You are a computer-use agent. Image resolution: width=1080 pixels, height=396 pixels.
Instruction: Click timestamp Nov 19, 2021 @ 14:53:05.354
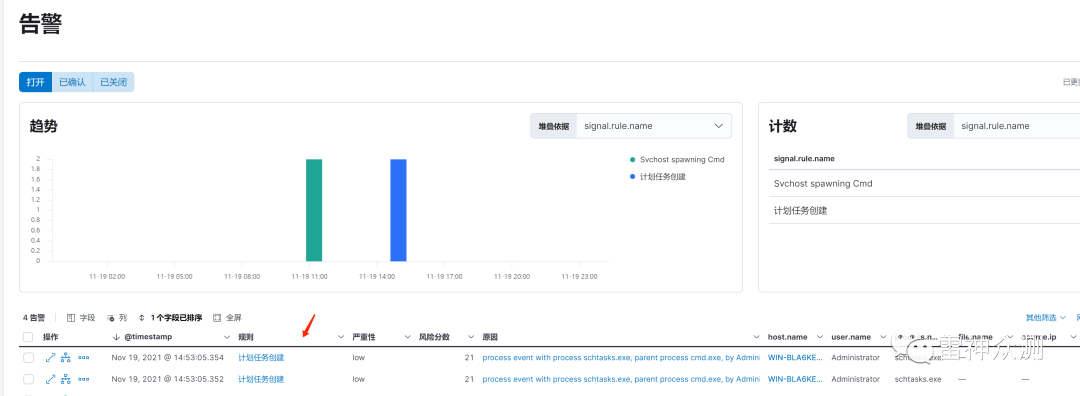click(x=167, y=357)
